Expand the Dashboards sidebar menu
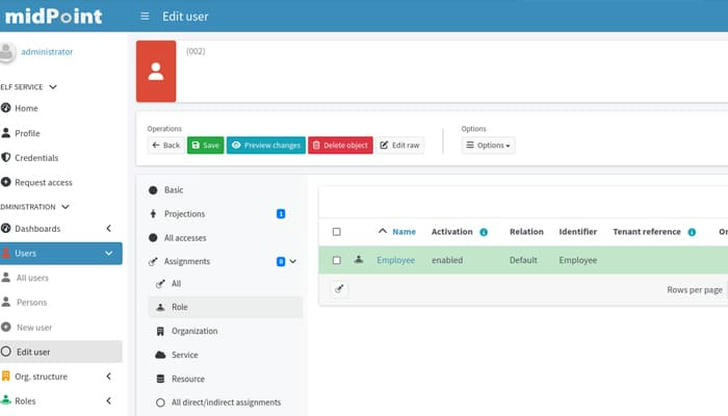Image resolution: width=728 pixels, height=416 pixels. [108, 229]
